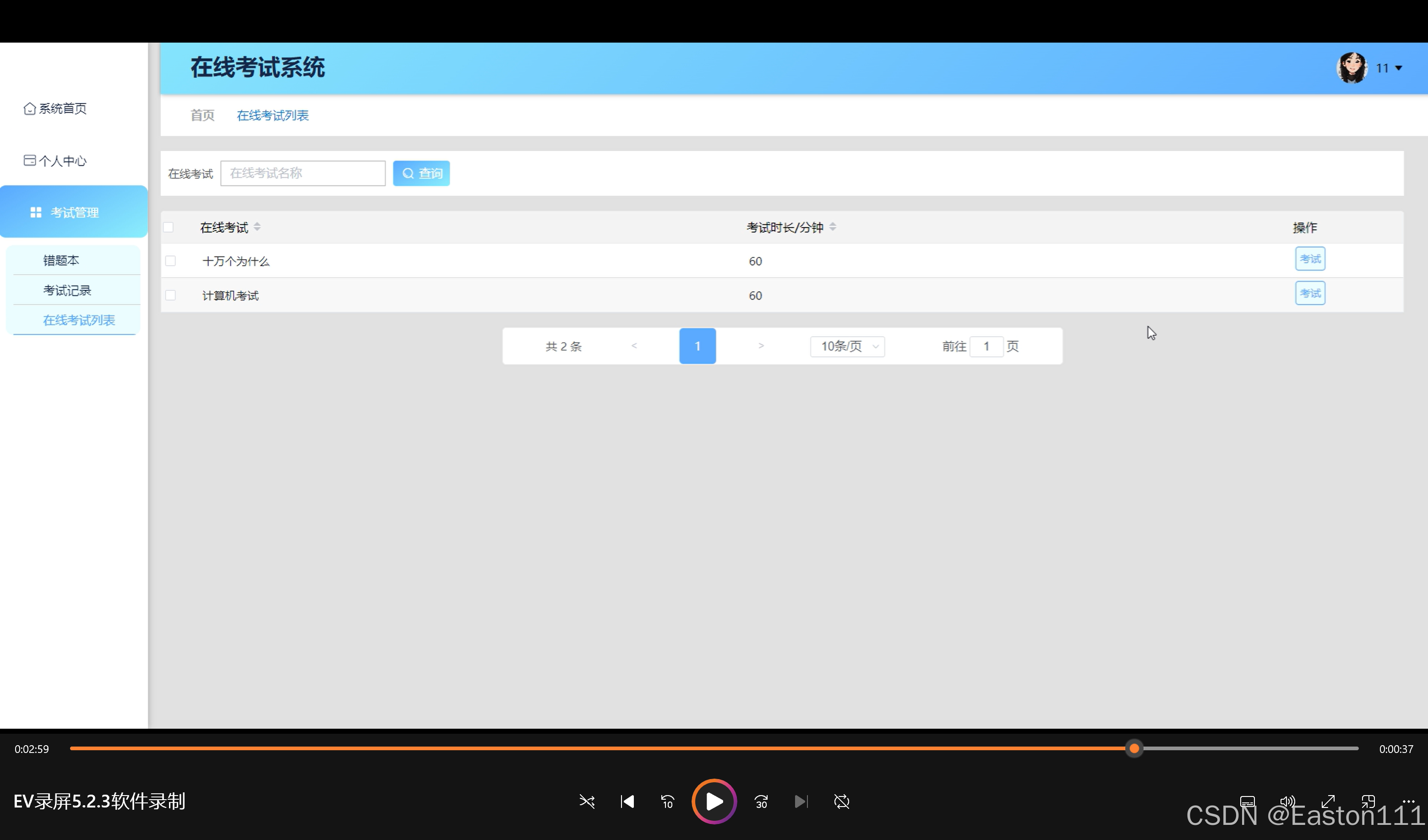This screenshot has width=1428, height=840.
Task: Click the 查询 search button
Action: coord(421,173)
